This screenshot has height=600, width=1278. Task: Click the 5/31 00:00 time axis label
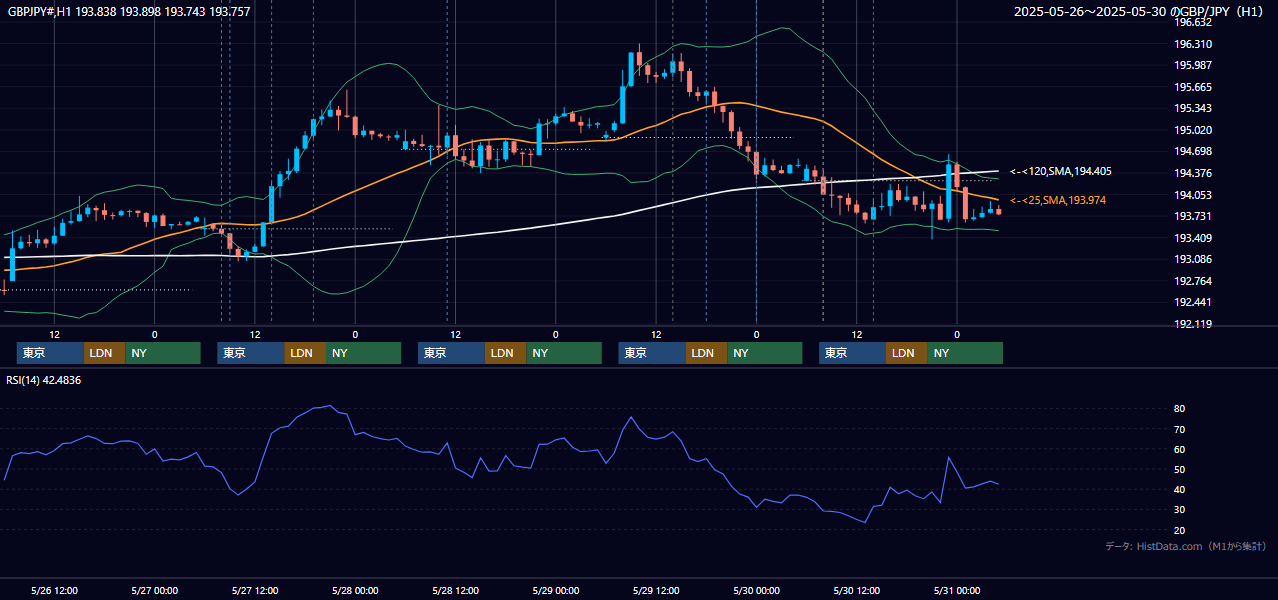coord(957,591)
